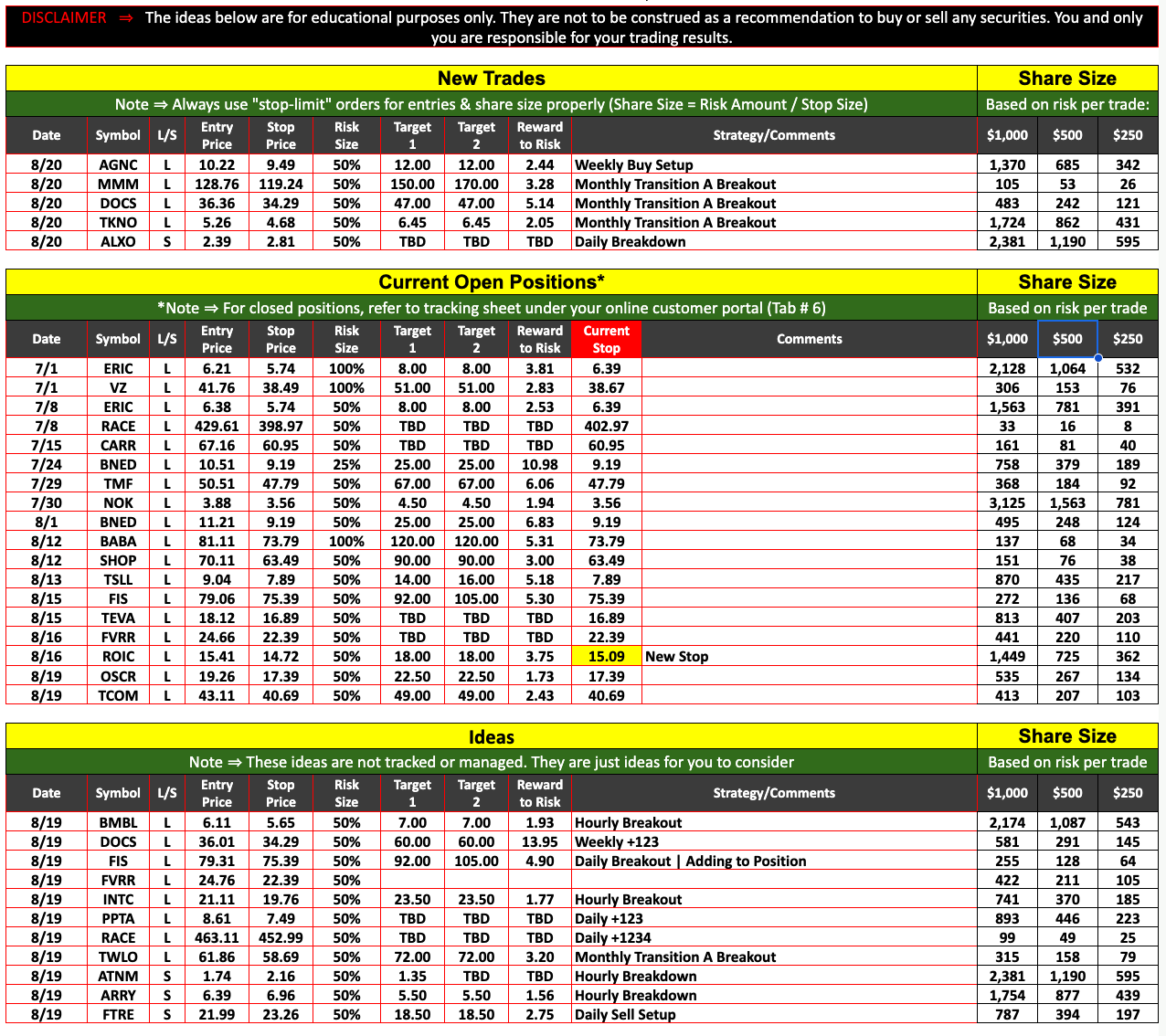The image size is (1166, 1036).
Task: Select the TWLO symbol cell in Ideas
Action: click(x=118, y=957)
